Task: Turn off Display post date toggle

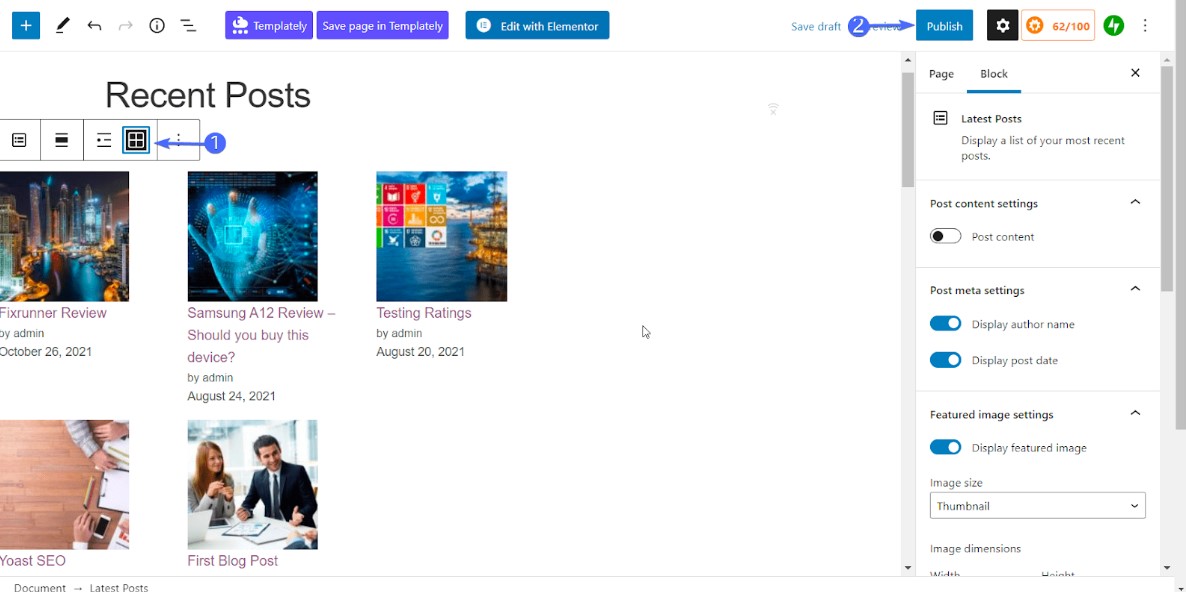Action: click(945, 360)
